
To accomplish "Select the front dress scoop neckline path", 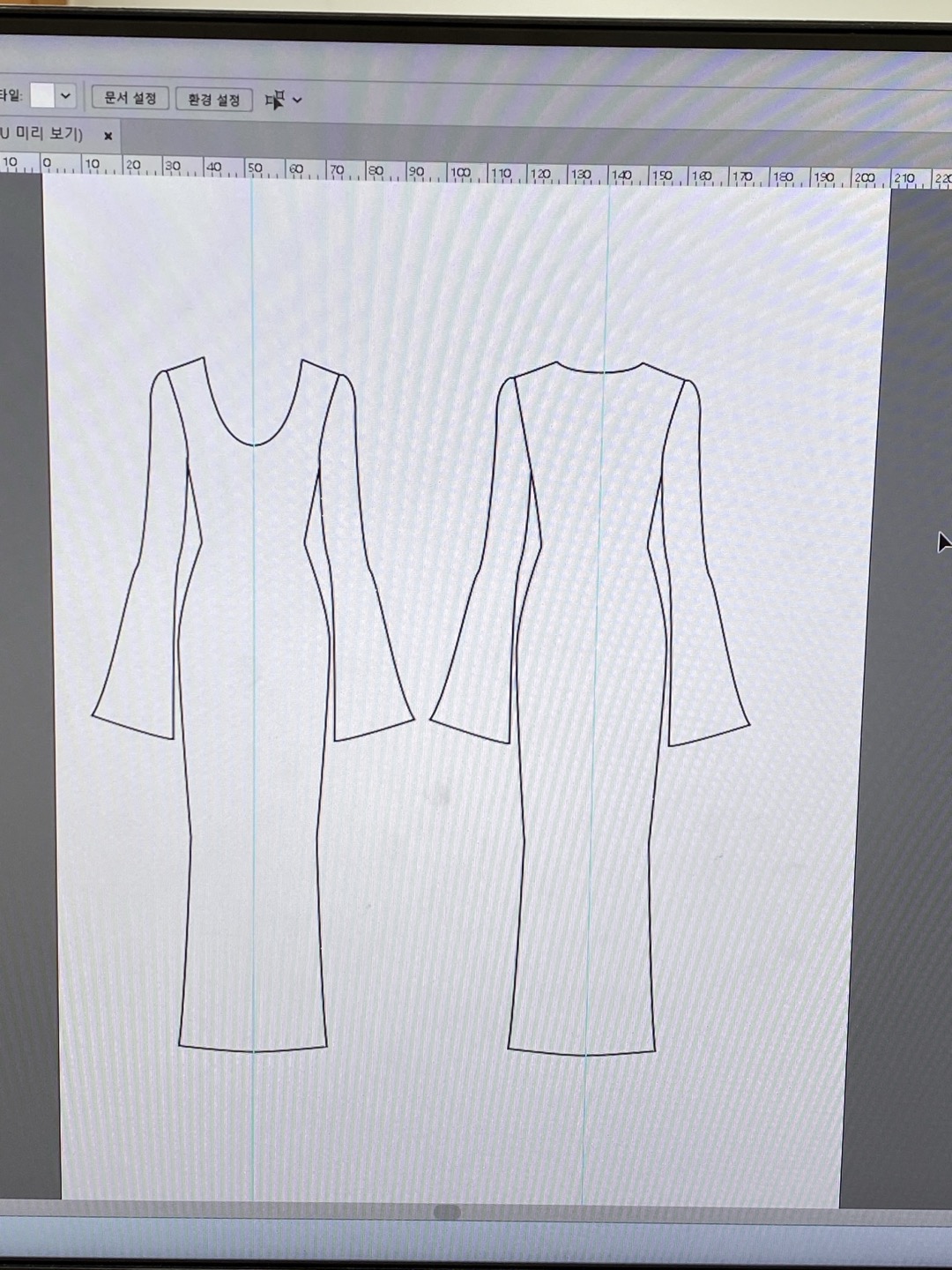I will point(253,444).
